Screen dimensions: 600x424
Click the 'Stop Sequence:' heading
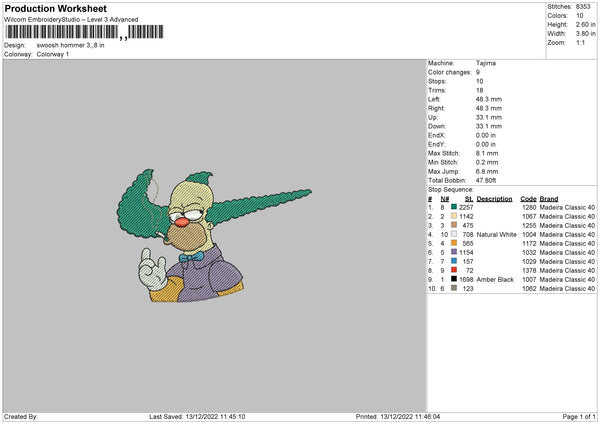tap(451, 190)
